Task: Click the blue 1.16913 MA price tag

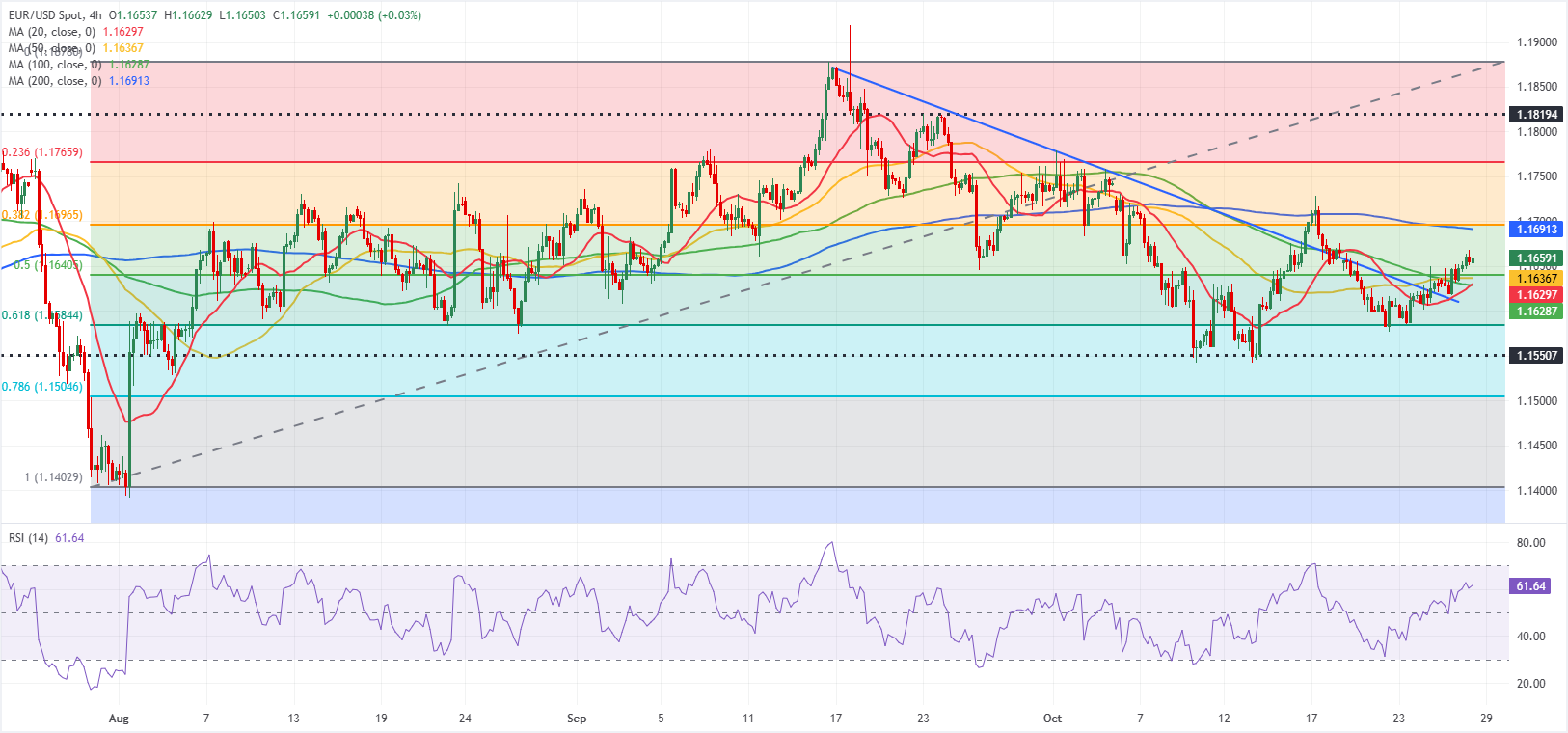Action: [x=1537, y=230]
